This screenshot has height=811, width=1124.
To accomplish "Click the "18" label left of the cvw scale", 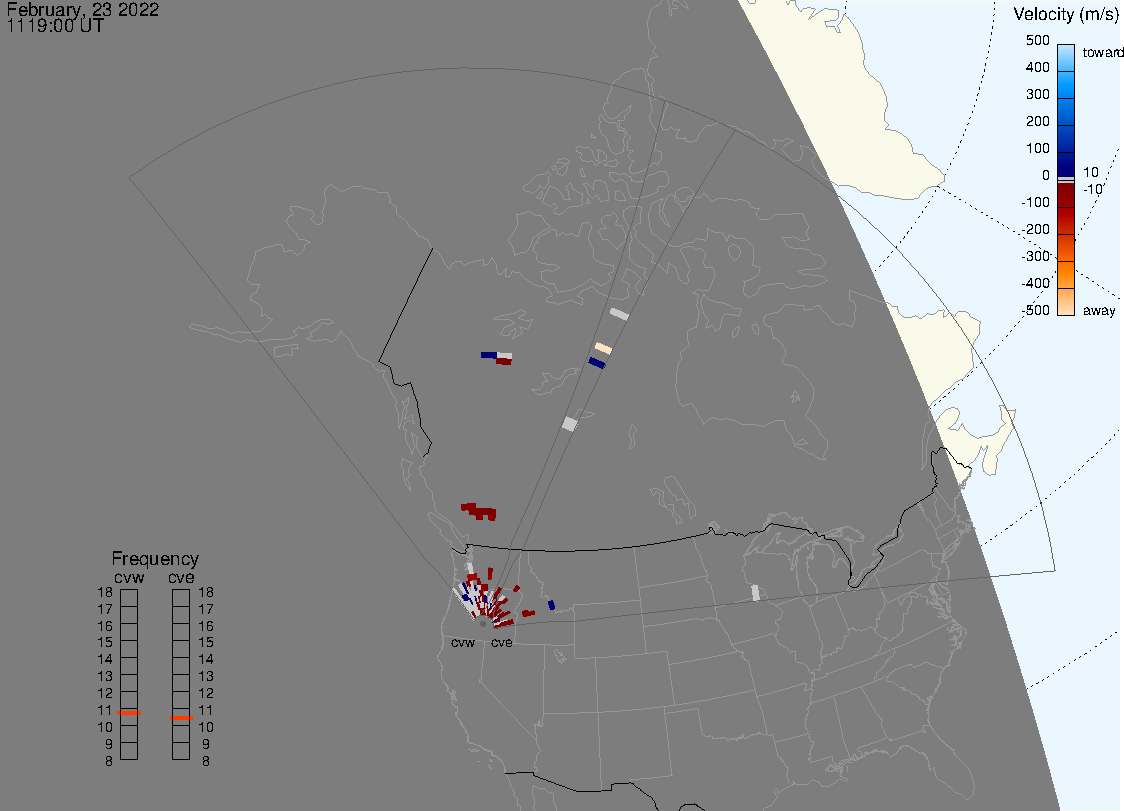I will [x=105, y=593].
